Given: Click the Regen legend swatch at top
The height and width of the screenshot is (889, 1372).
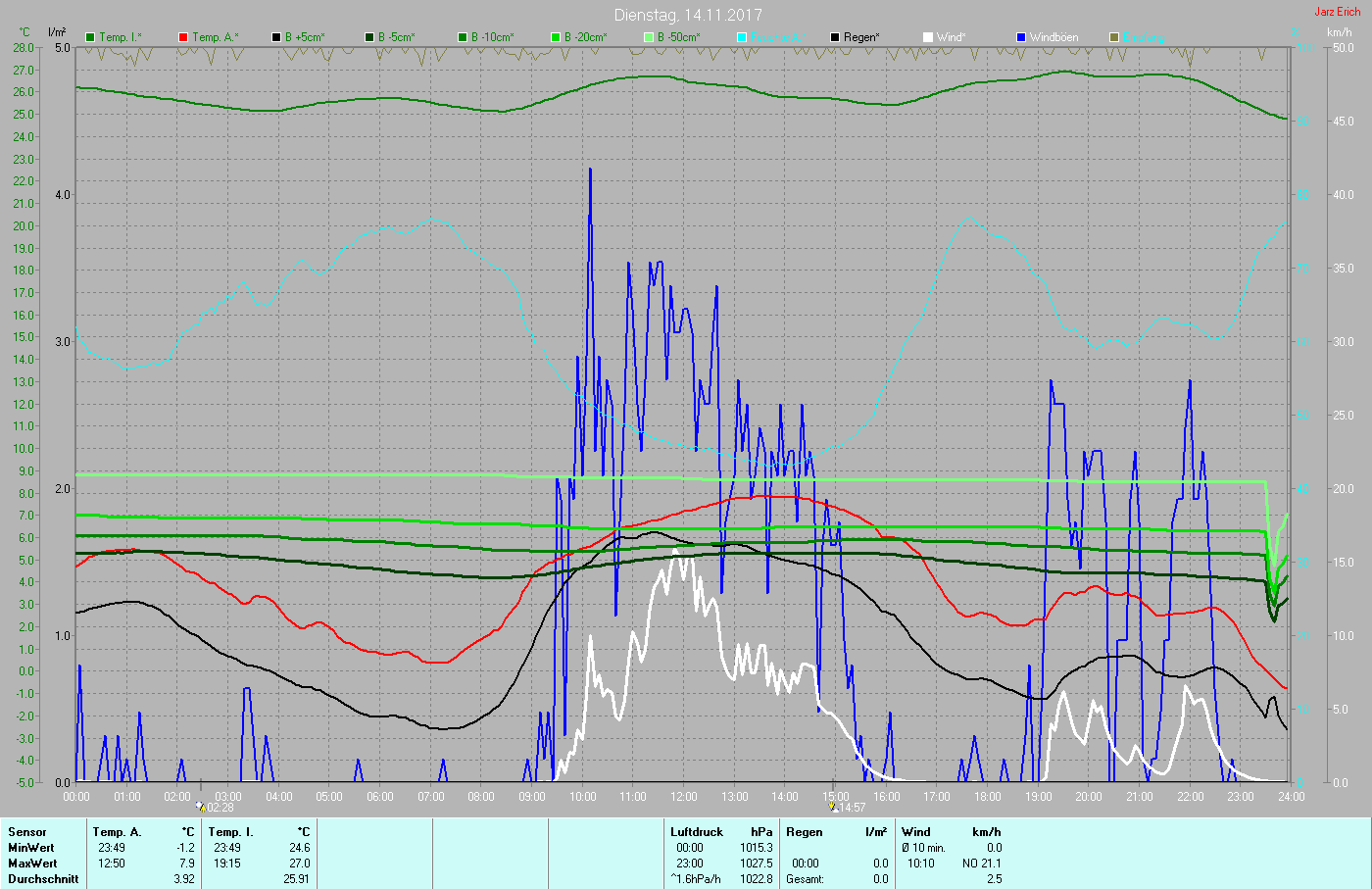Looking at the screenshot, I should click(x=835, y=37).
